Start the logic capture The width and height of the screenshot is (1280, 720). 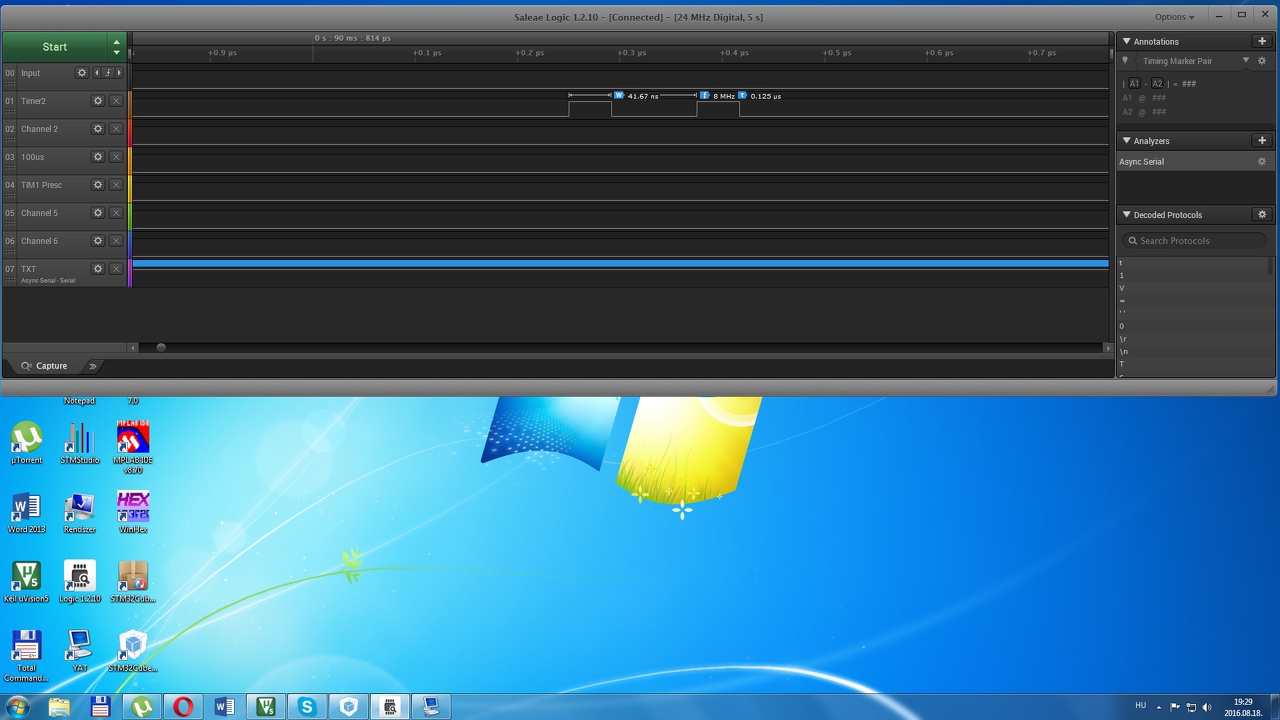coord(55,46)
